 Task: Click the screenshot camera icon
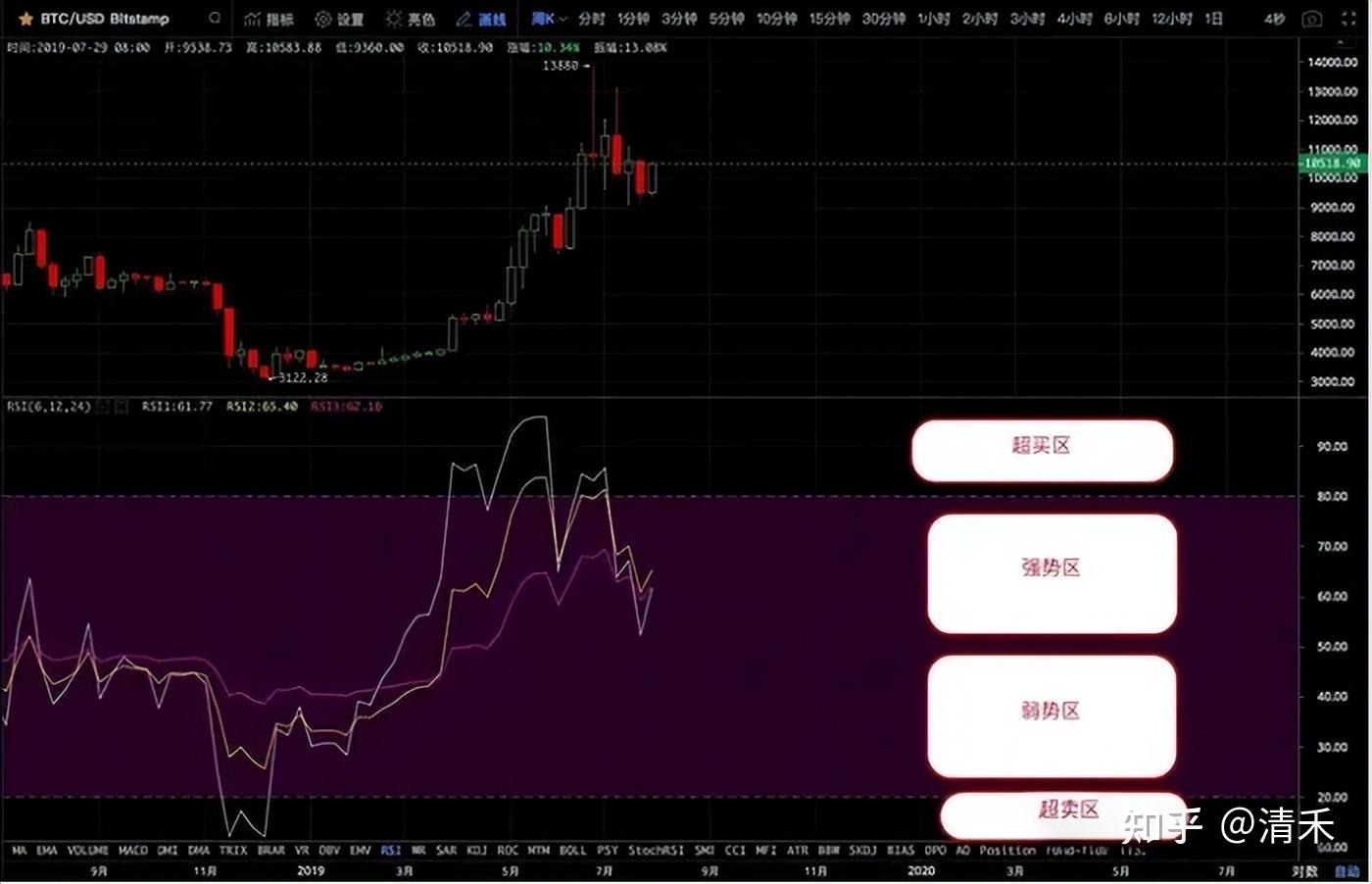1311,18
